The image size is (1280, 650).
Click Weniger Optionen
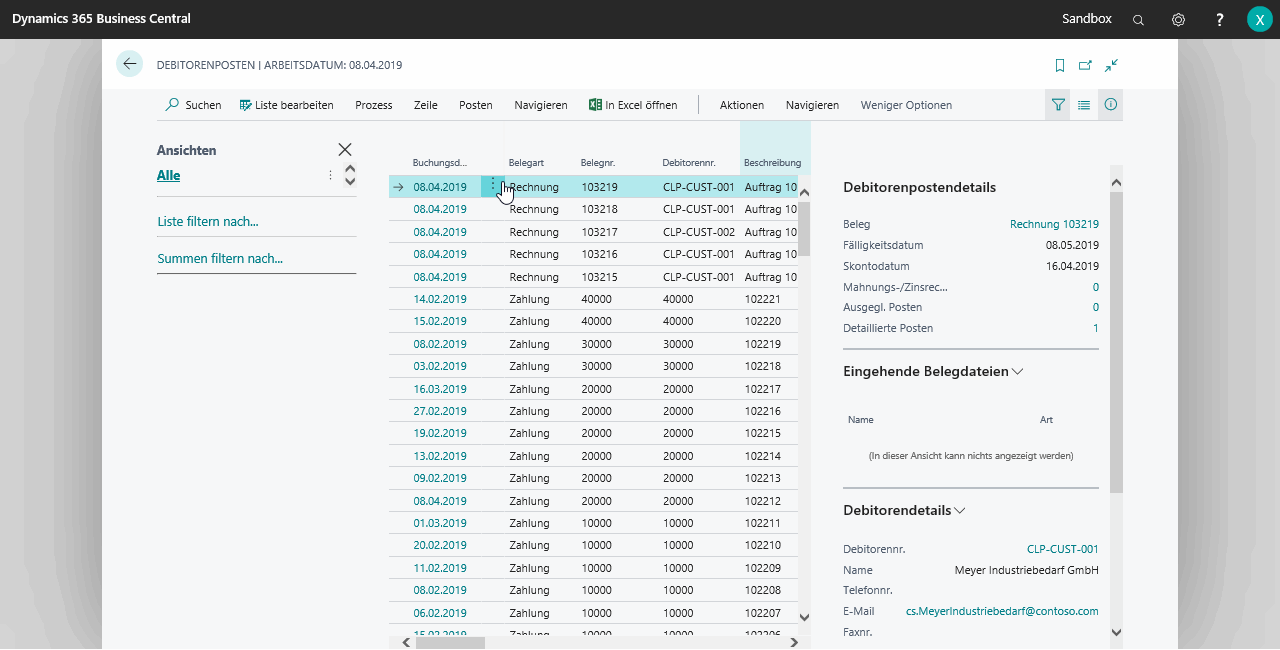click(x=906, y=105)
